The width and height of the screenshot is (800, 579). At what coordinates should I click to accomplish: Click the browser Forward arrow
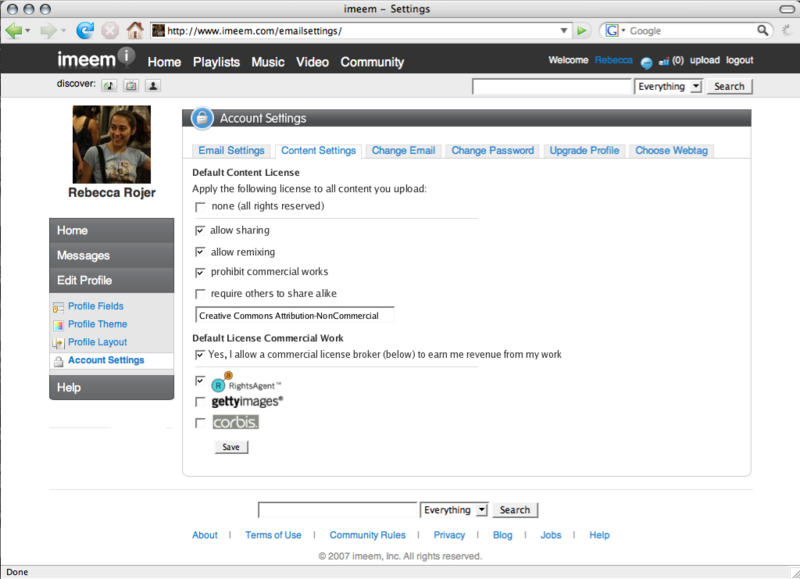48,31
